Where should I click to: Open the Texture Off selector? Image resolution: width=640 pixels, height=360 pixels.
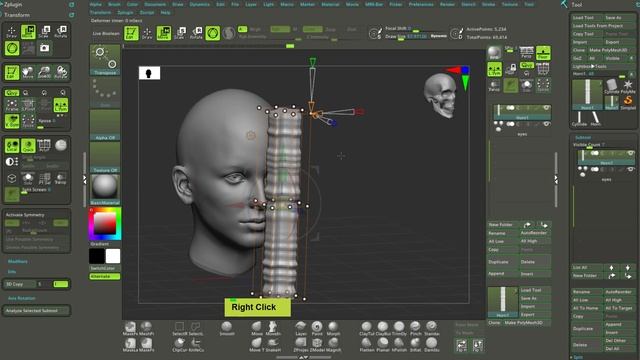[x=105, y=158]
